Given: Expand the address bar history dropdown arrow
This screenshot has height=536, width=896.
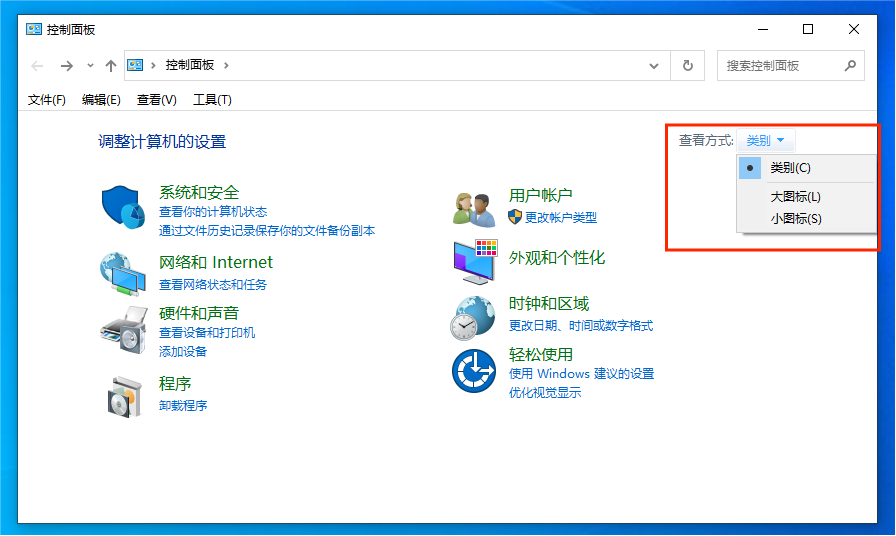Looking at the screenshot, I should [x=654, y=66].
